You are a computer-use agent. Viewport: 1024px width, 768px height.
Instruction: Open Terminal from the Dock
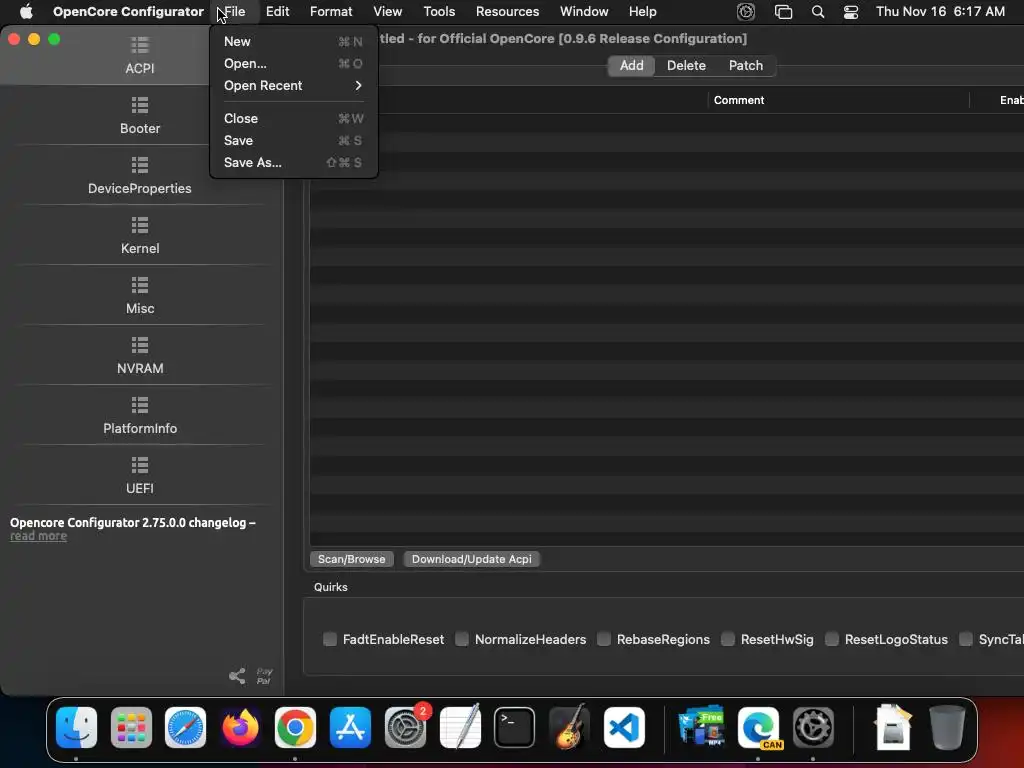point(514,727)
